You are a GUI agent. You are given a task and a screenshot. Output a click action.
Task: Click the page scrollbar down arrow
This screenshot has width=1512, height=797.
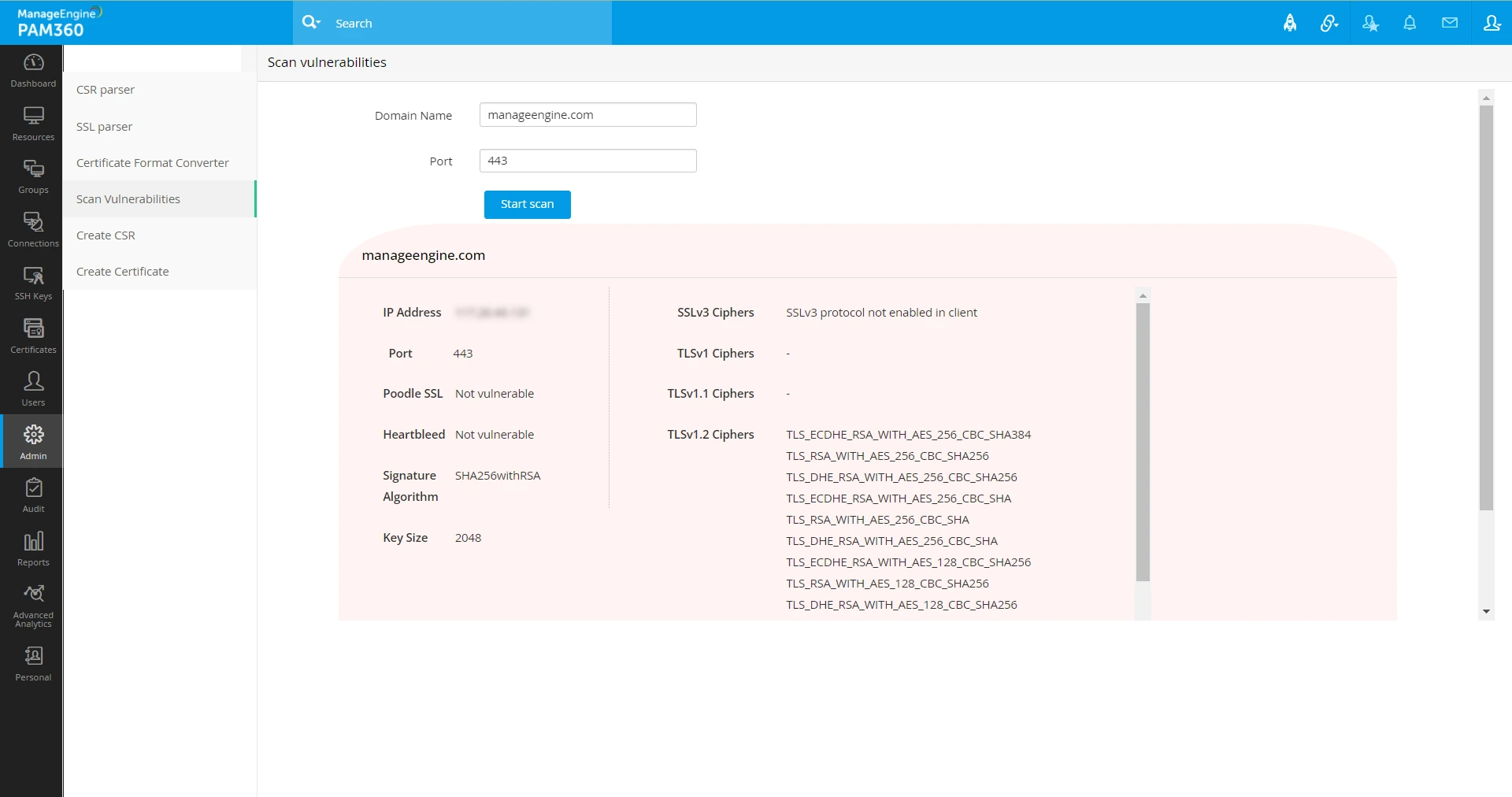pos(1486,612)
